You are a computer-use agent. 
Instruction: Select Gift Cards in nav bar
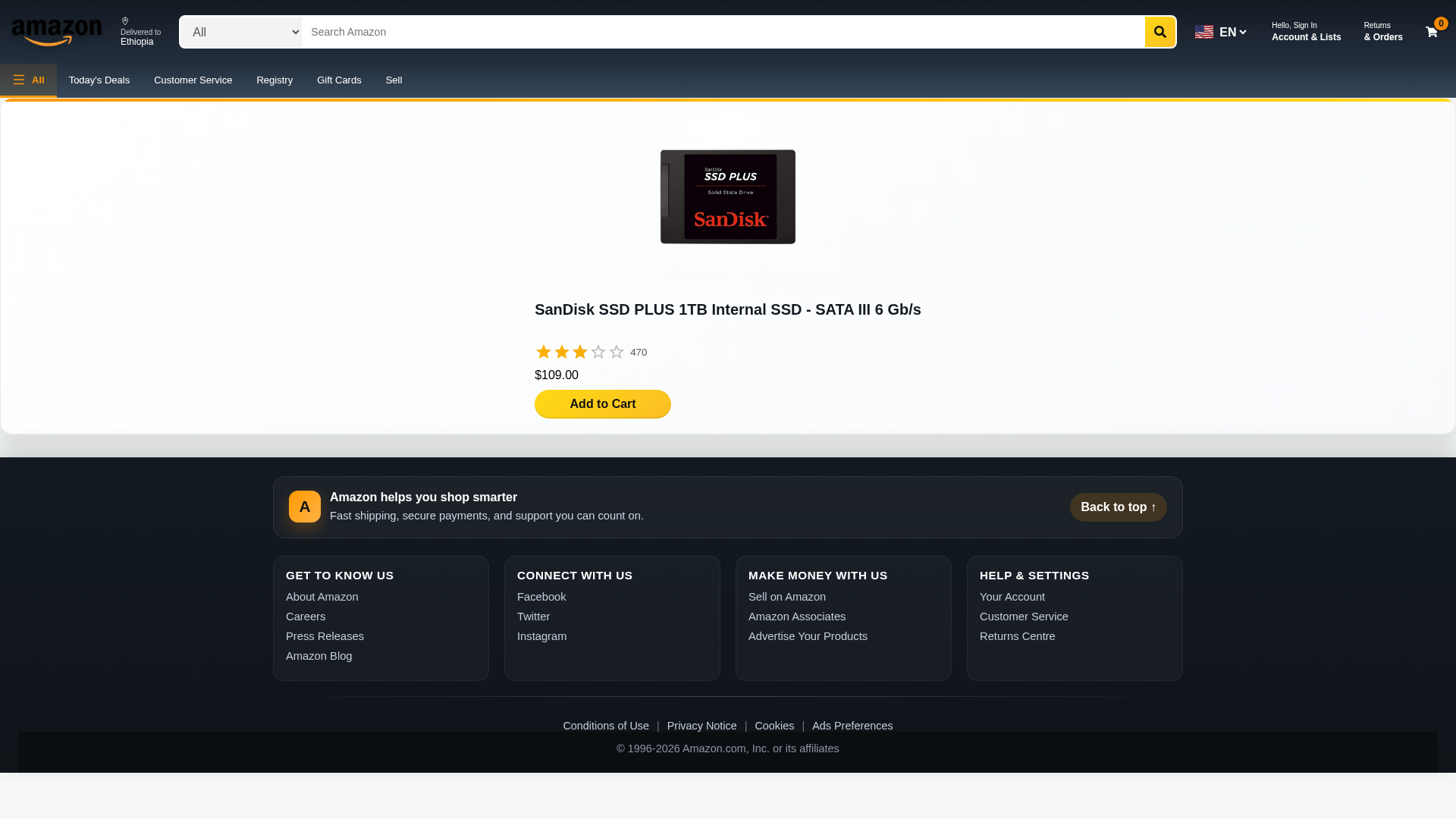click(339, 80)
